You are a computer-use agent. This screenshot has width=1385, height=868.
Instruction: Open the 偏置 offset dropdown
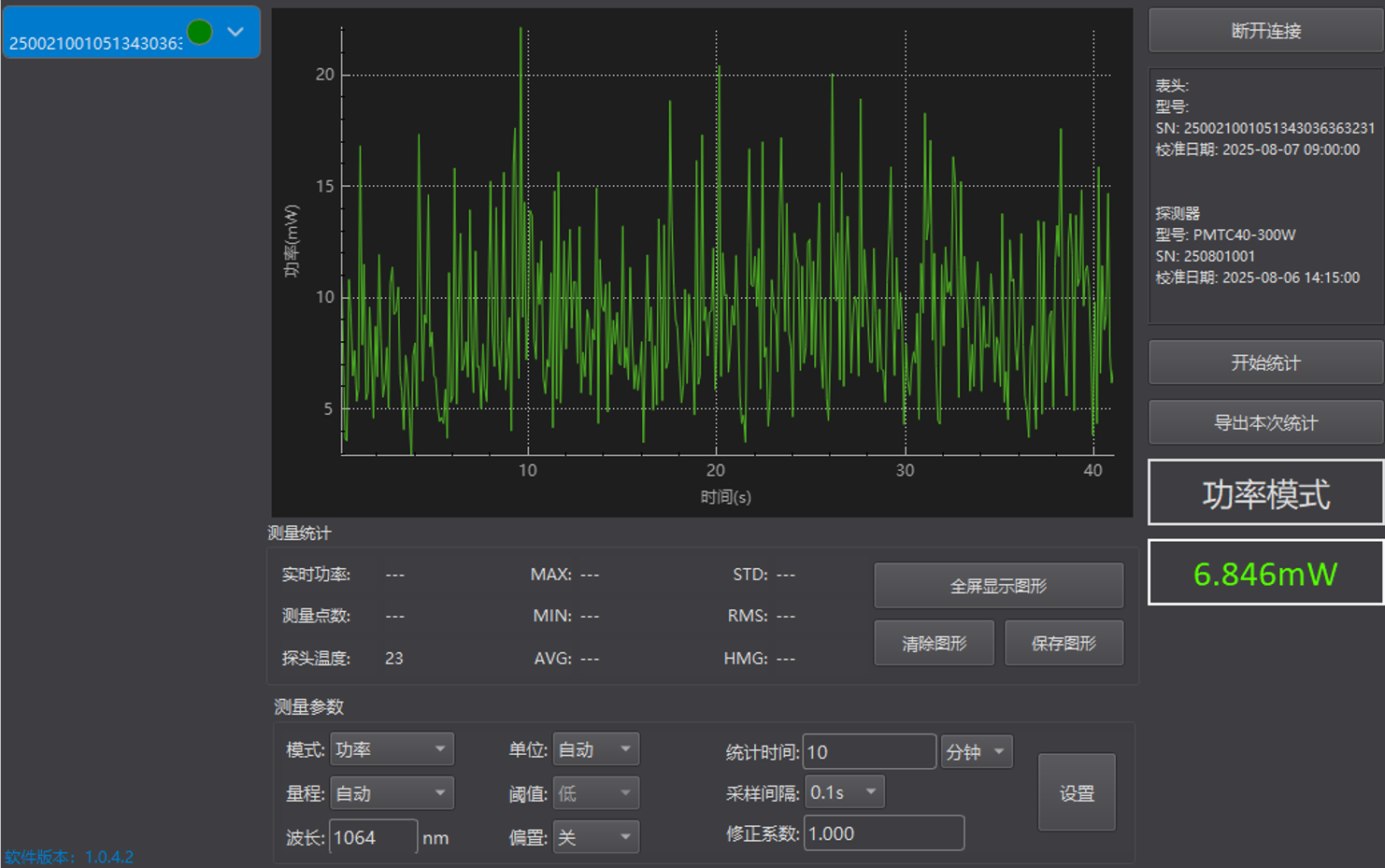[x=595, y=837]
